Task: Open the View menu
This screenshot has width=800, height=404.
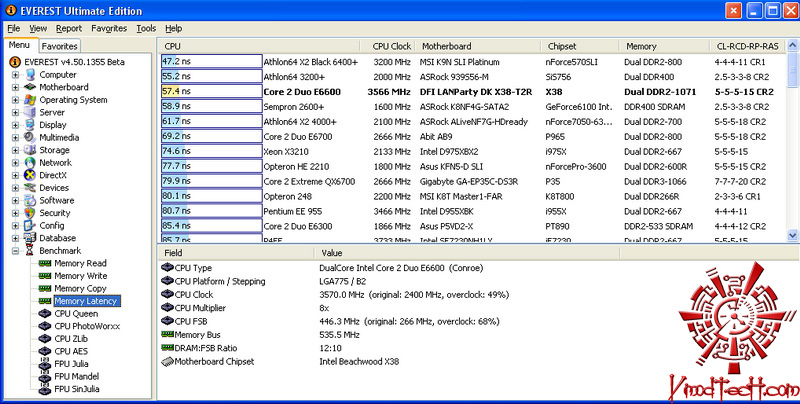Action: 38,29
